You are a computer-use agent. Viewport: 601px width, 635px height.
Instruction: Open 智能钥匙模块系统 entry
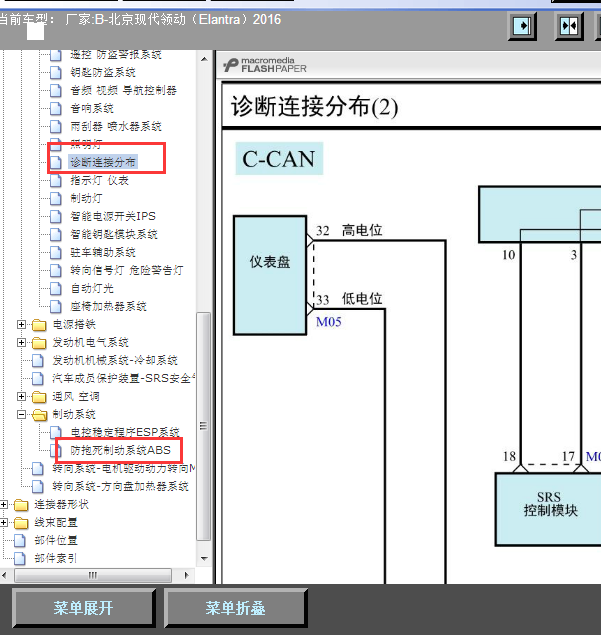[114, 234]
